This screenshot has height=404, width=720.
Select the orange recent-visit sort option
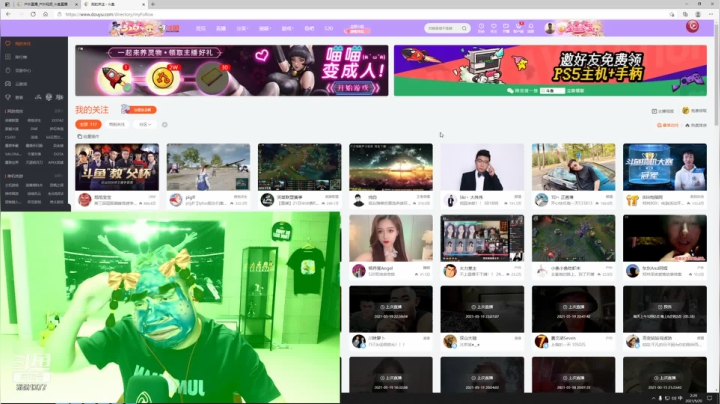668,125
